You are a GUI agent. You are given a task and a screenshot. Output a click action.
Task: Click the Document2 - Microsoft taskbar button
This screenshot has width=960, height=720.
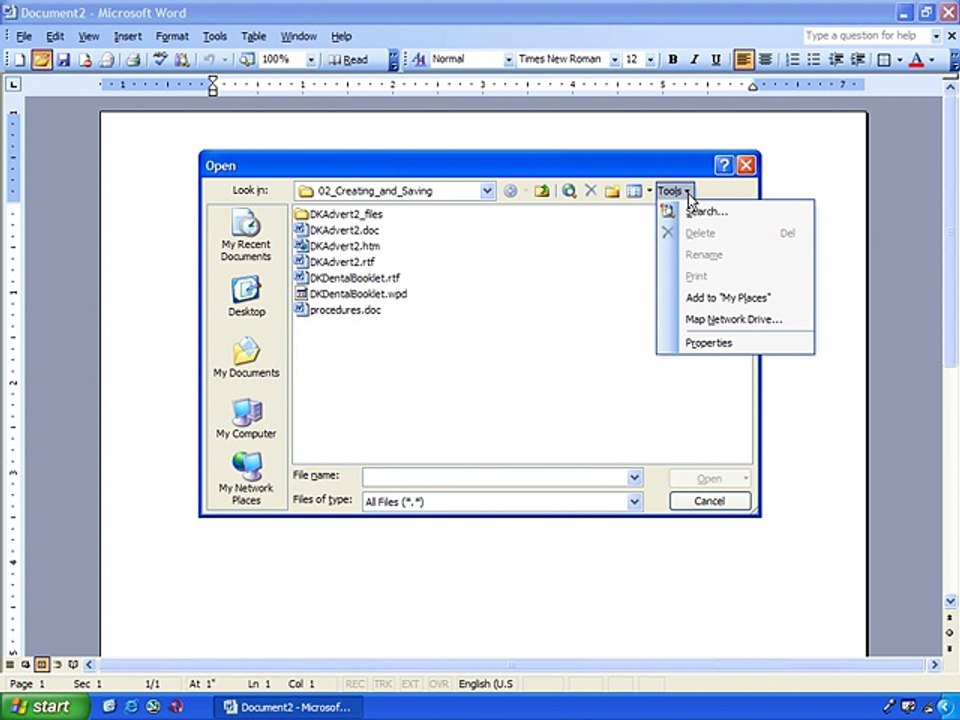pos(288,707)
